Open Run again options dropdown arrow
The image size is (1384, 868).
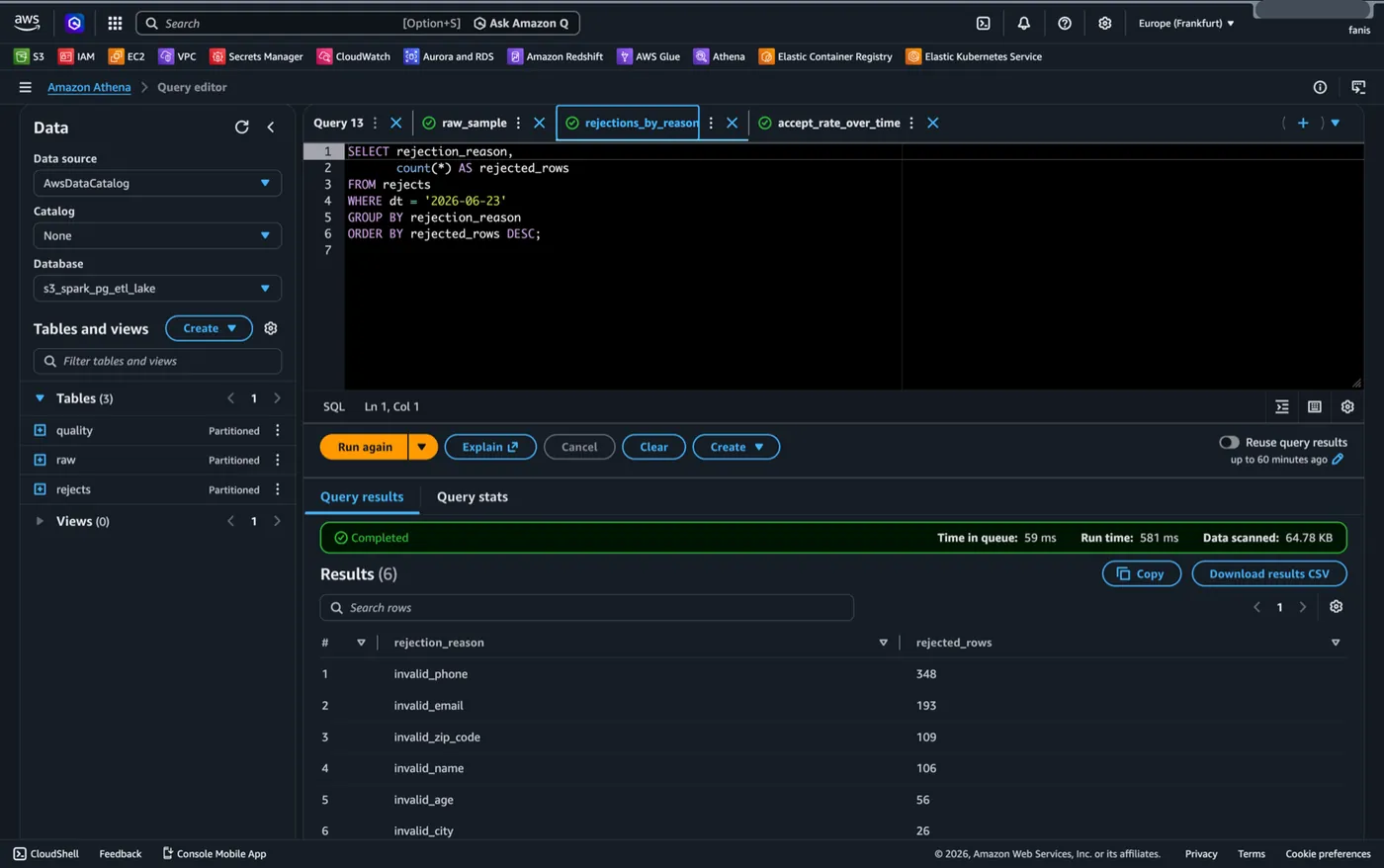(422, 447)
